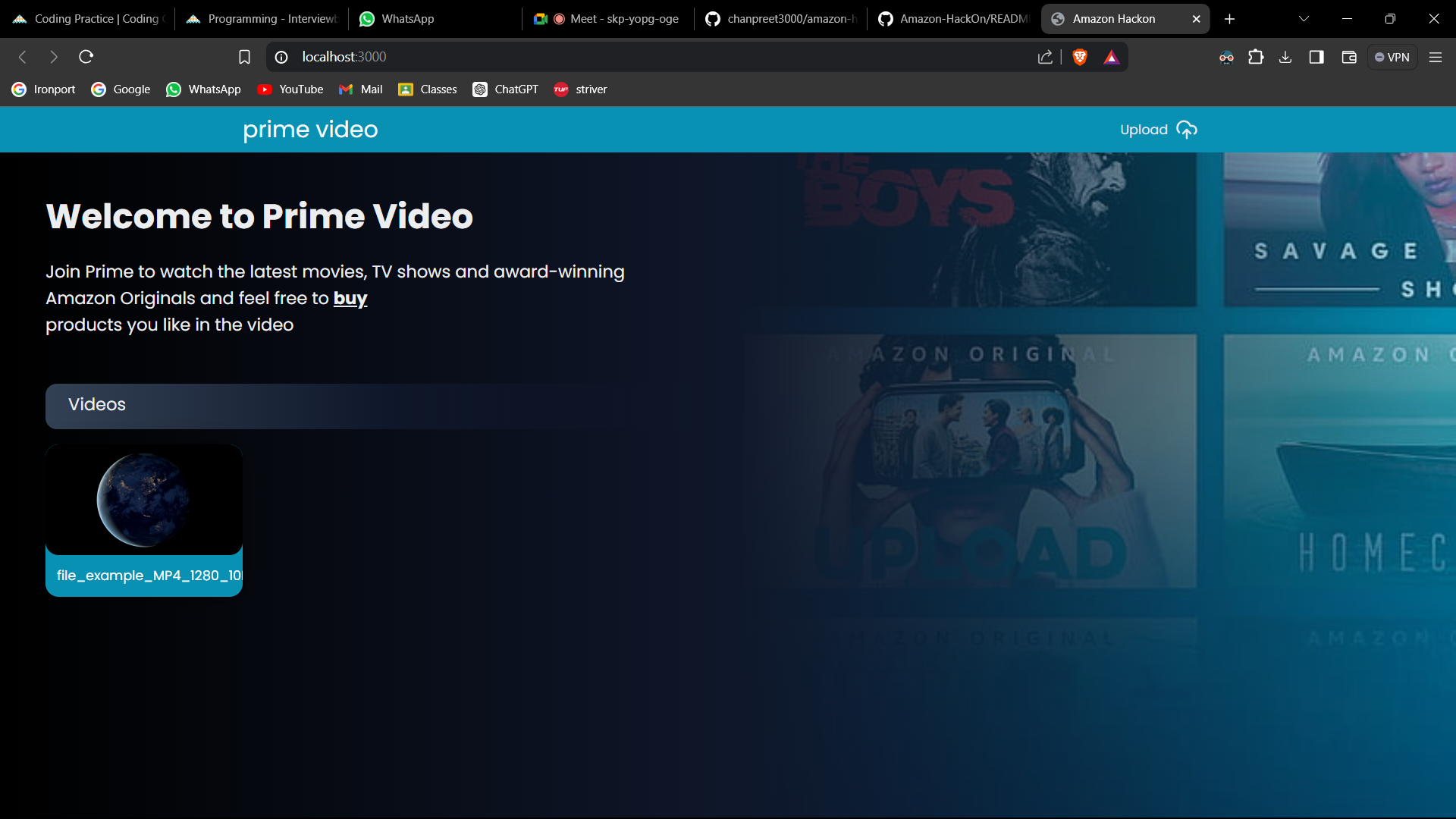Toggle the browser sidebar panel
Image resolution: width=1456 pixels, height=819 pixels.
click(1316, 57)
